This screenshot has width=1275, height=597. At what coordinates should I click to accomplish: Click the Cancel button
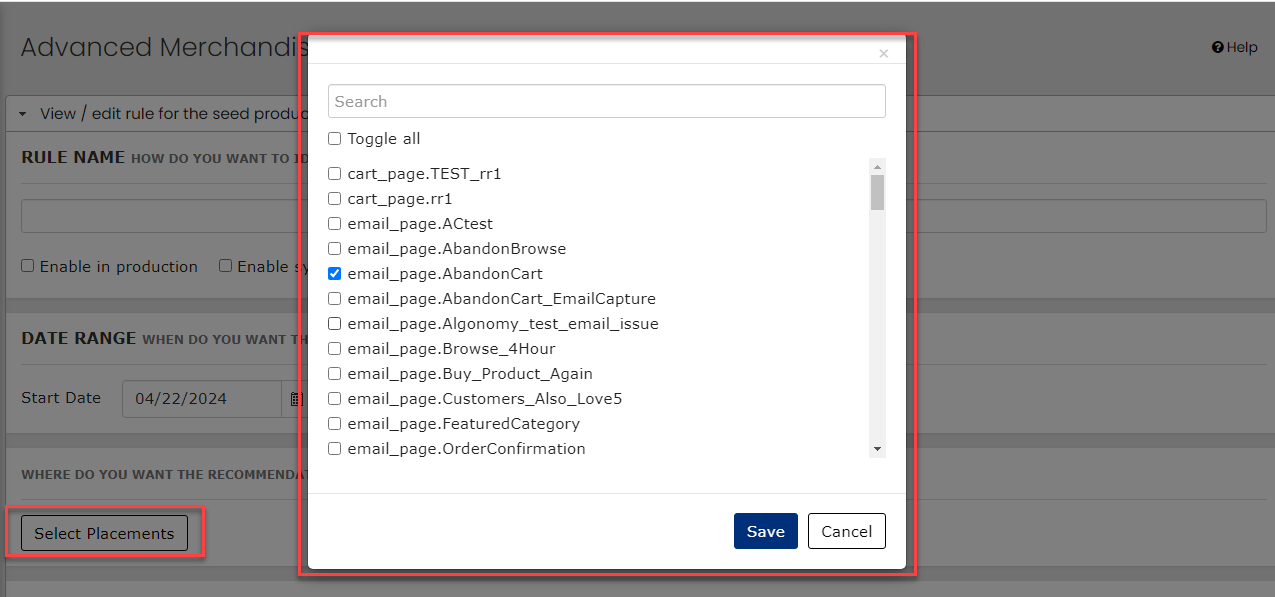click(846, 531)
